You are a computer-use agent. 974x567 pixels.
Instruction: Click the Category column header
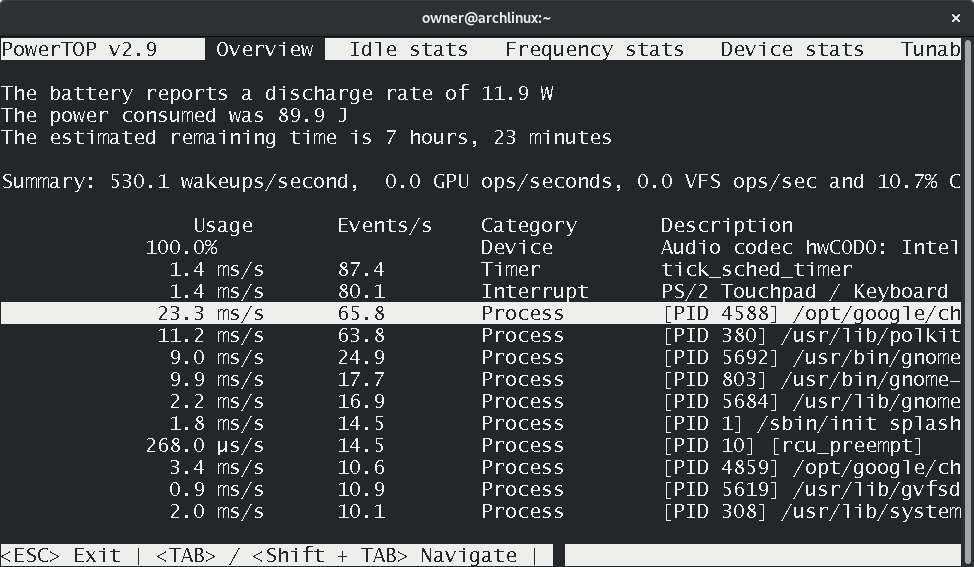click(x=529, y=225)
